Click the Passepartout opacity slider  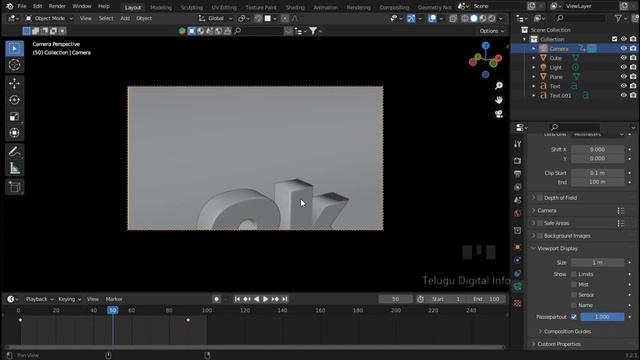click(x=602, y=317)
